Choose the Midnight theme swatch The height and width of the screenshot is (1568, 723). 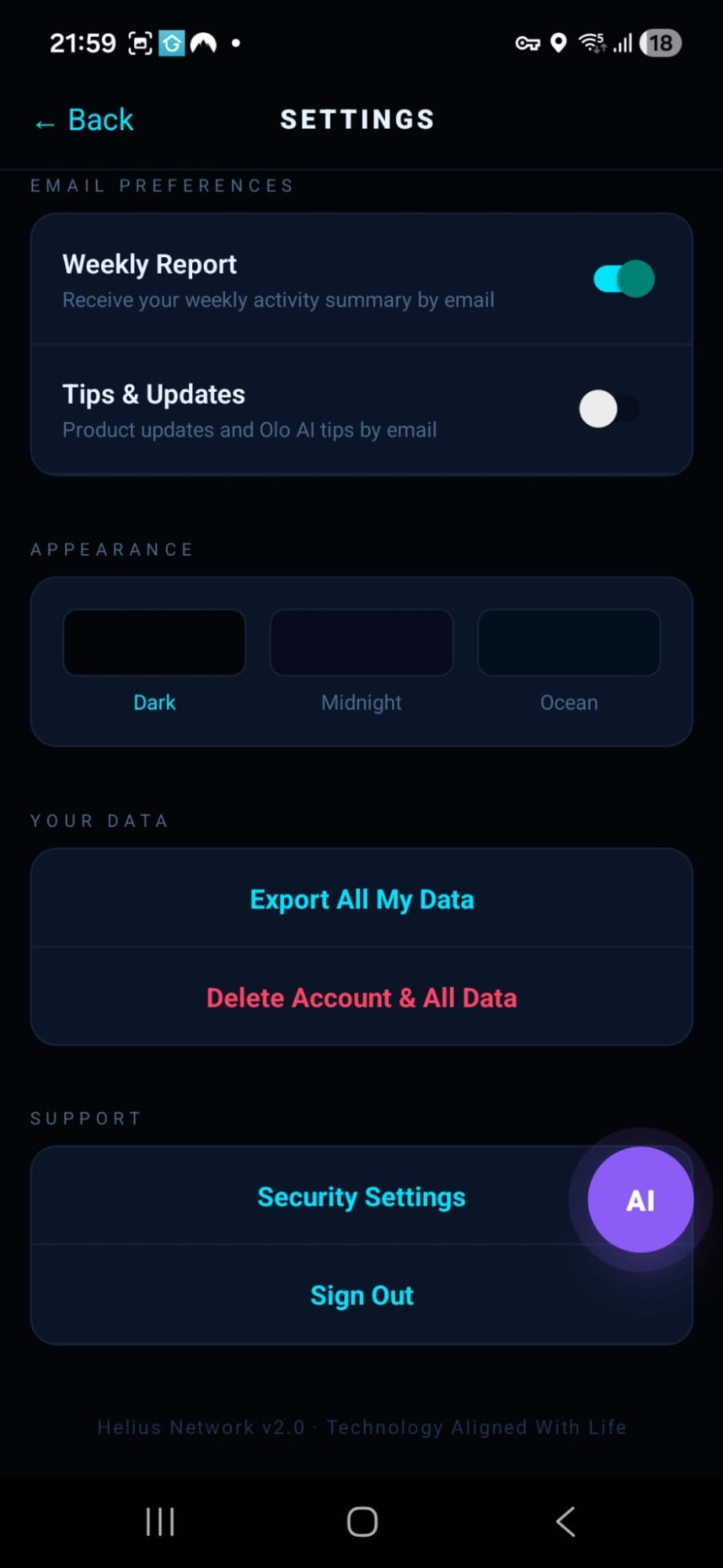(361, 642)
